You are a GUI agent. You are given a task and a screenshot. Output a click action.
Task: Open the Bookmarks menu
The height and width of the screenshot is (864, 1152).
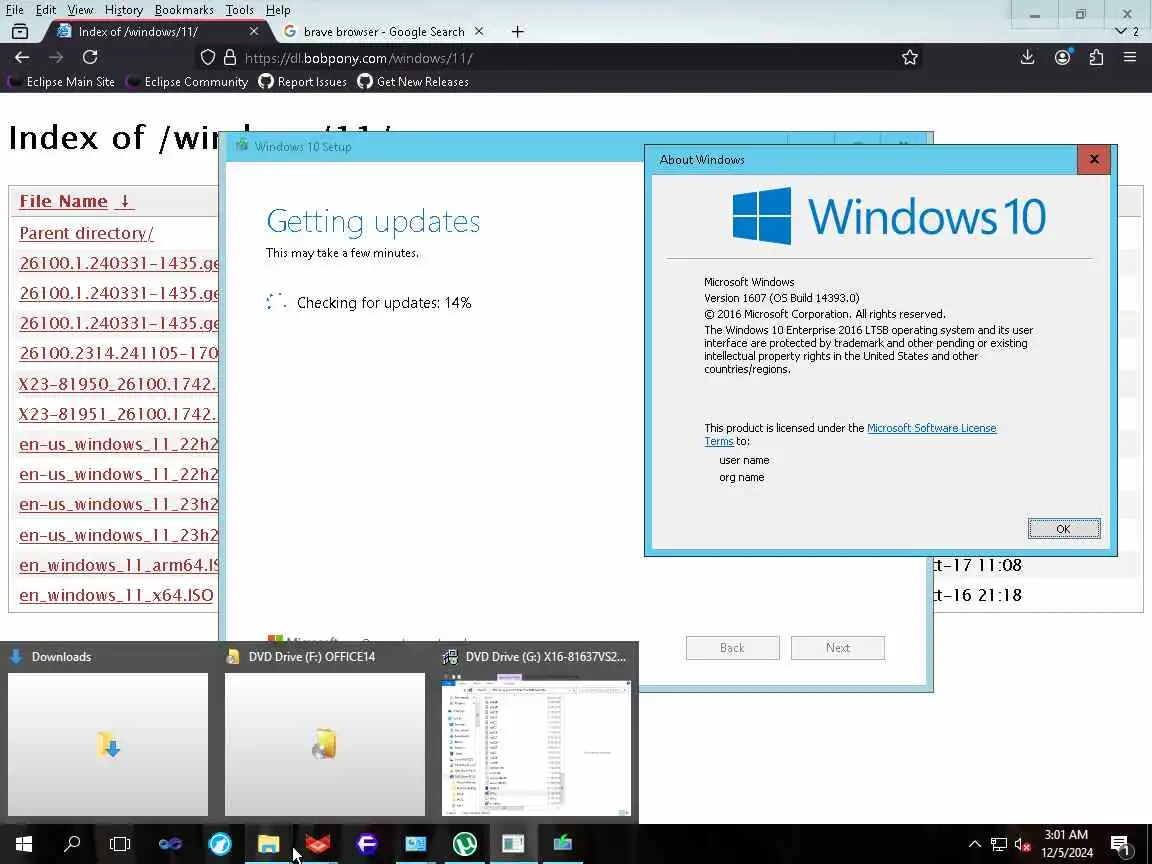[184, 10]
